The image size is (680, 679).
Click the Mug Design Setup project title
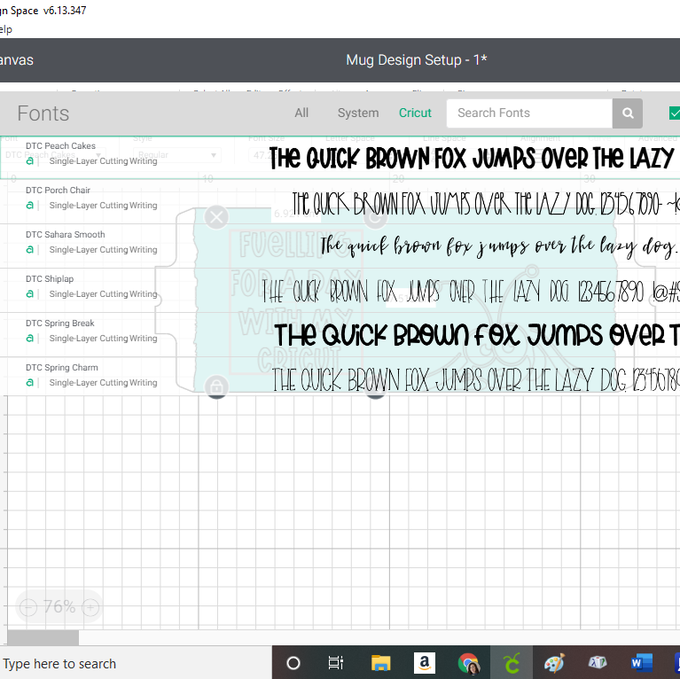coord(416,60)
